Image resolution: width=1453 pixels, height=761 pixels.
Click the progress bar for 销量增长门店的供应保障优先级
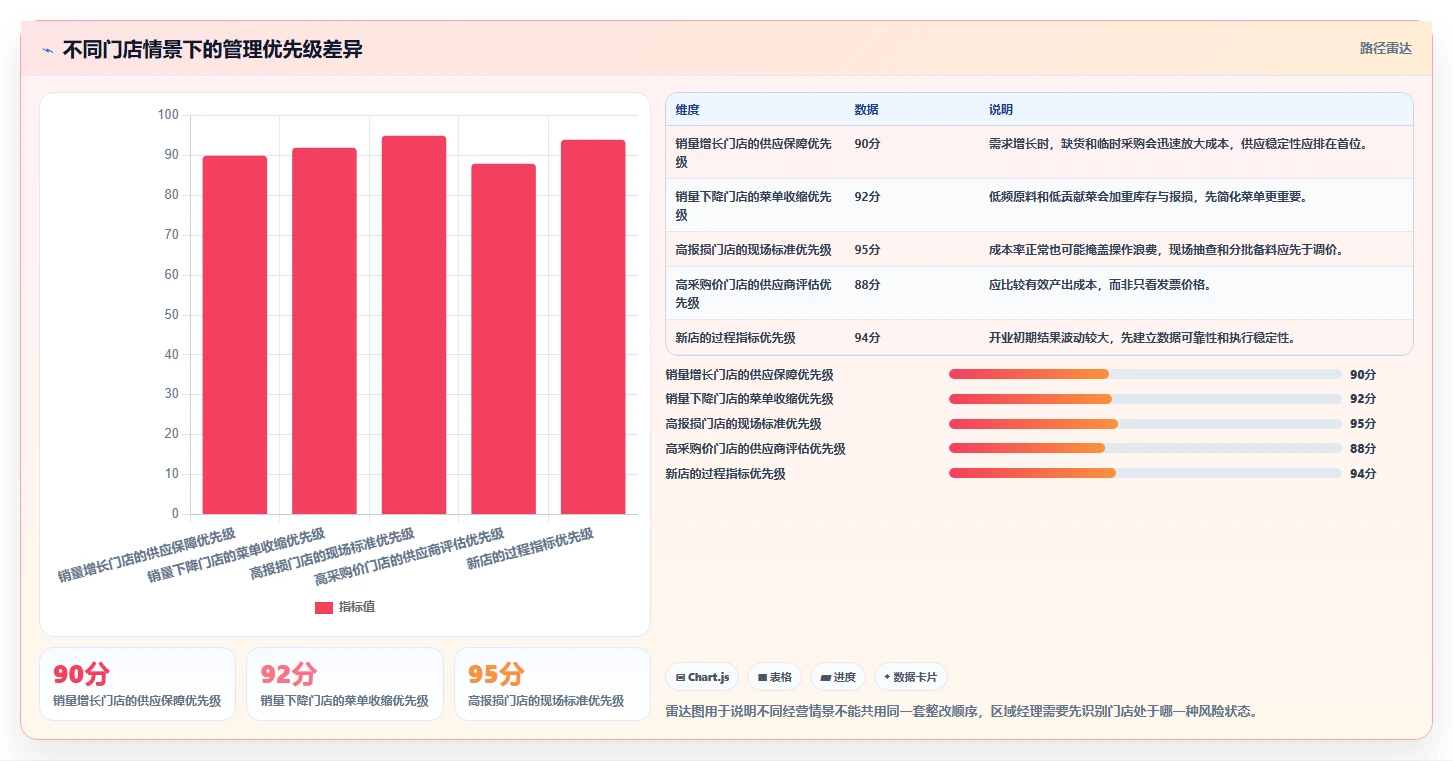click(x=1145, y=374)
